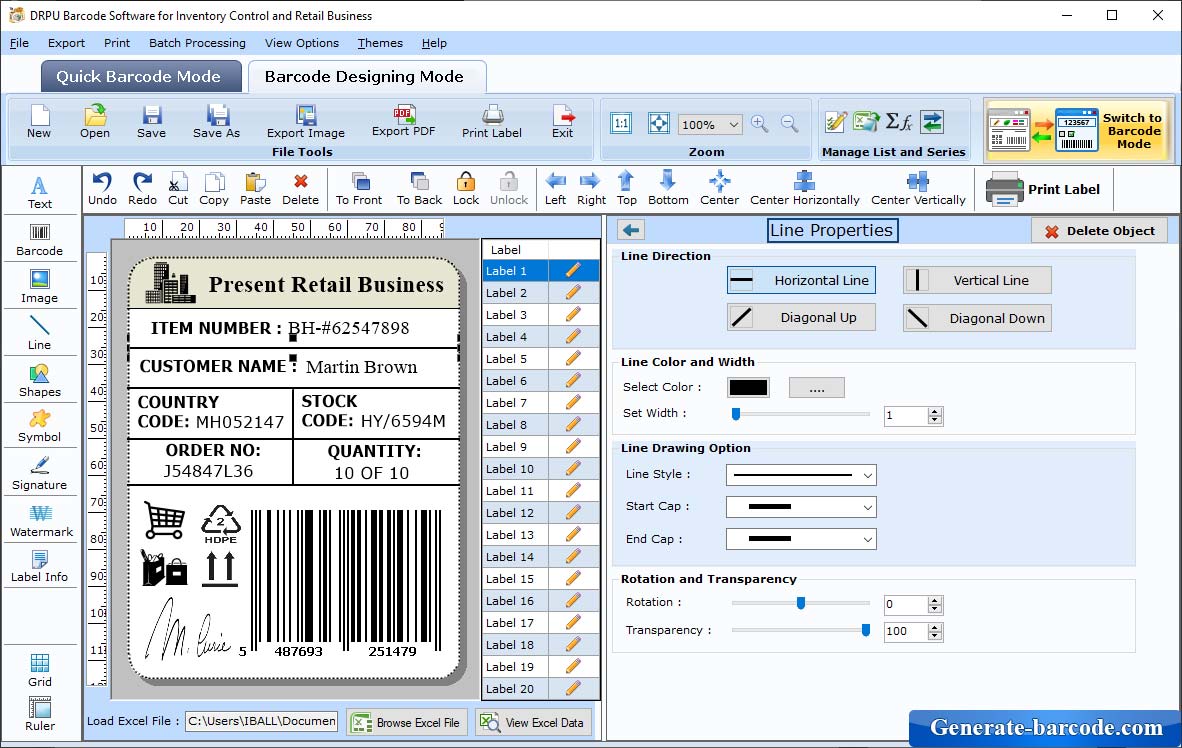Switch to Barcode Mode button
This screenshot has height=748, width=1182.
(1078, 130)
